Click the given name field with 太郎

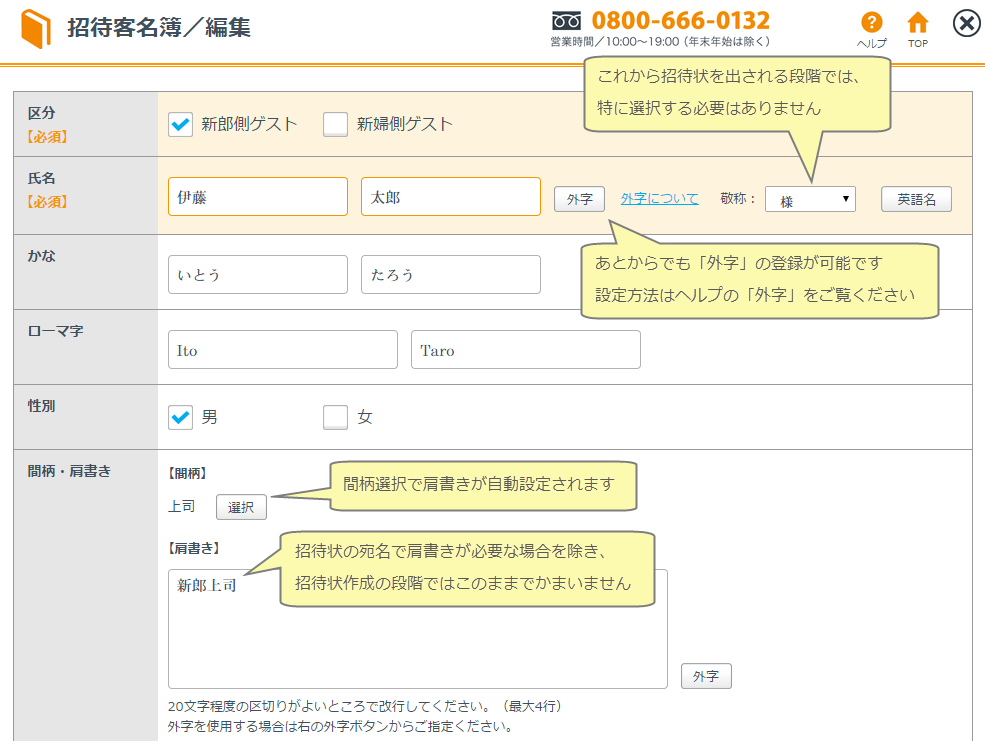[x=450, y=197]
